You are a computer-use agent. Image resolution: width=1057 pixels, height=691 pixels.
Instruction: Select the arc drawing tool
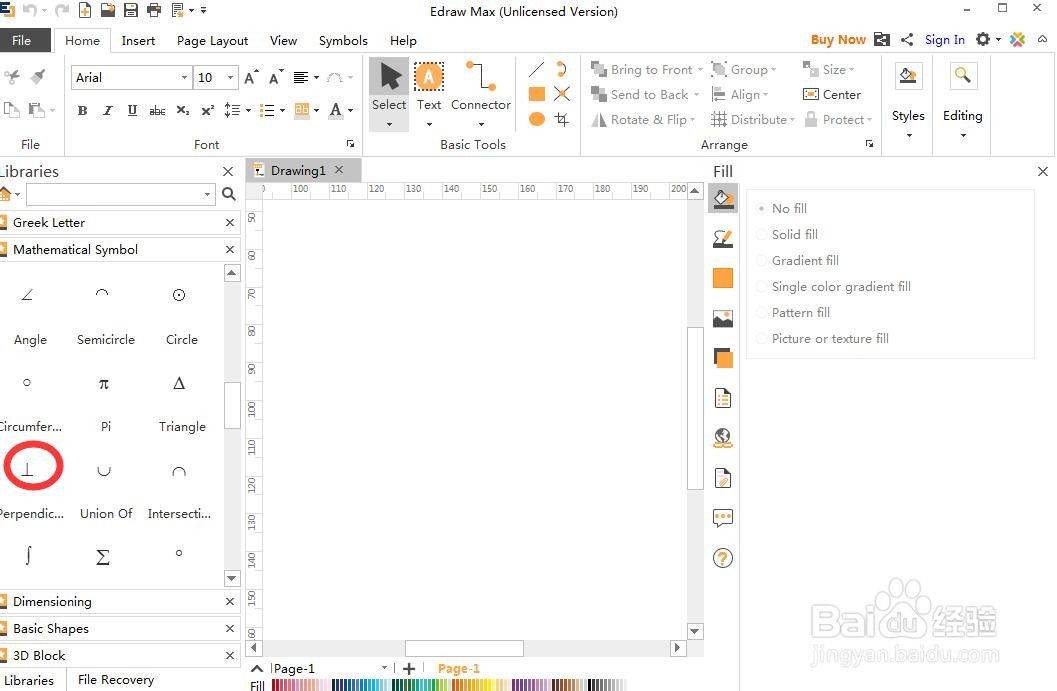tap(562, 69)
